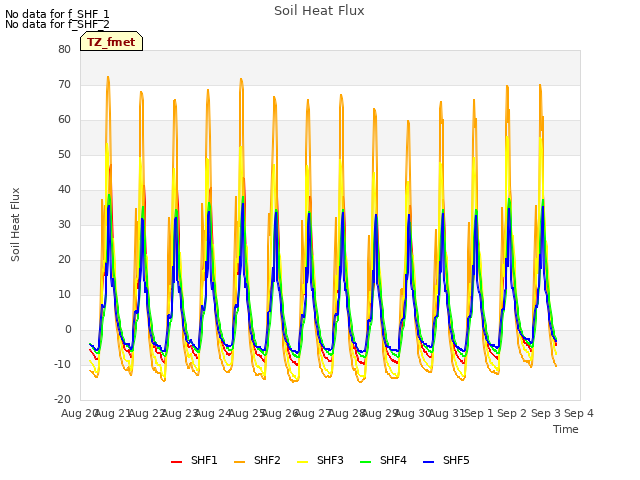Viewport: 640px width, 480px height.
Task: Click the 30 y-axis tick label
Action: [64, 224]
